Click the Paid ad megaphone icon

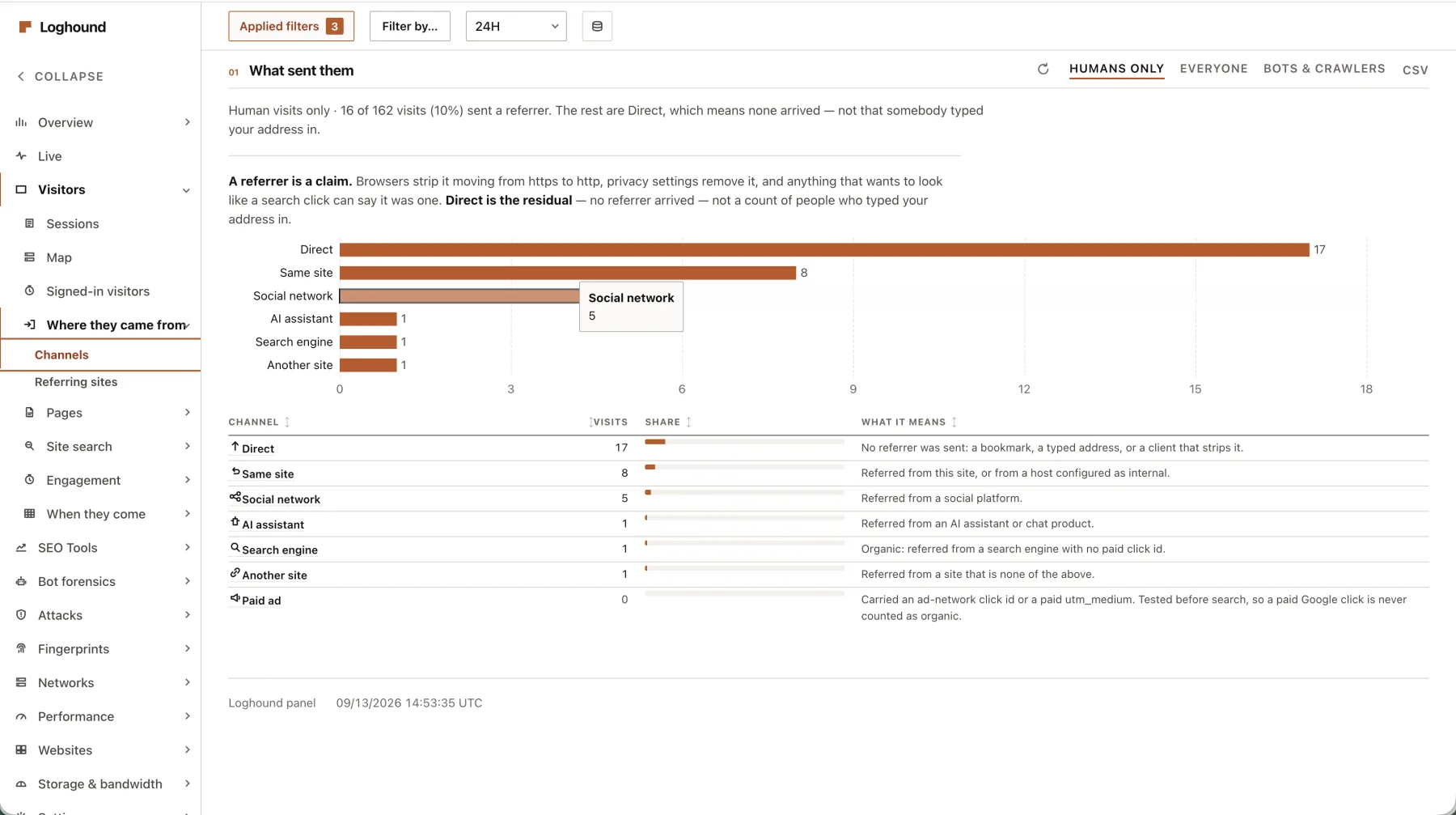click(235, 598)
